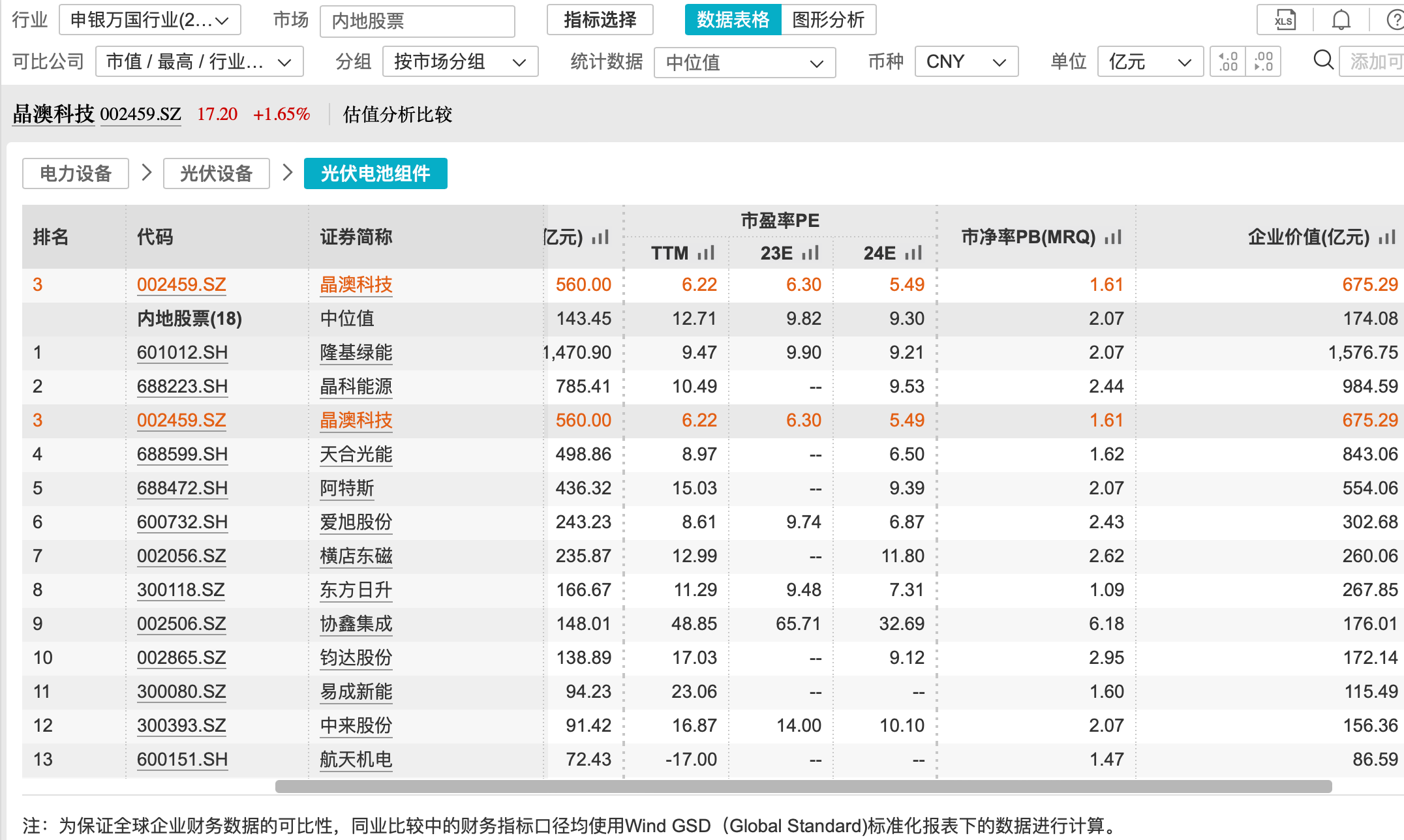Sort by PE 23E chart icon
This screenshot has height=840, width=1404.
click(x=810, y=253)
